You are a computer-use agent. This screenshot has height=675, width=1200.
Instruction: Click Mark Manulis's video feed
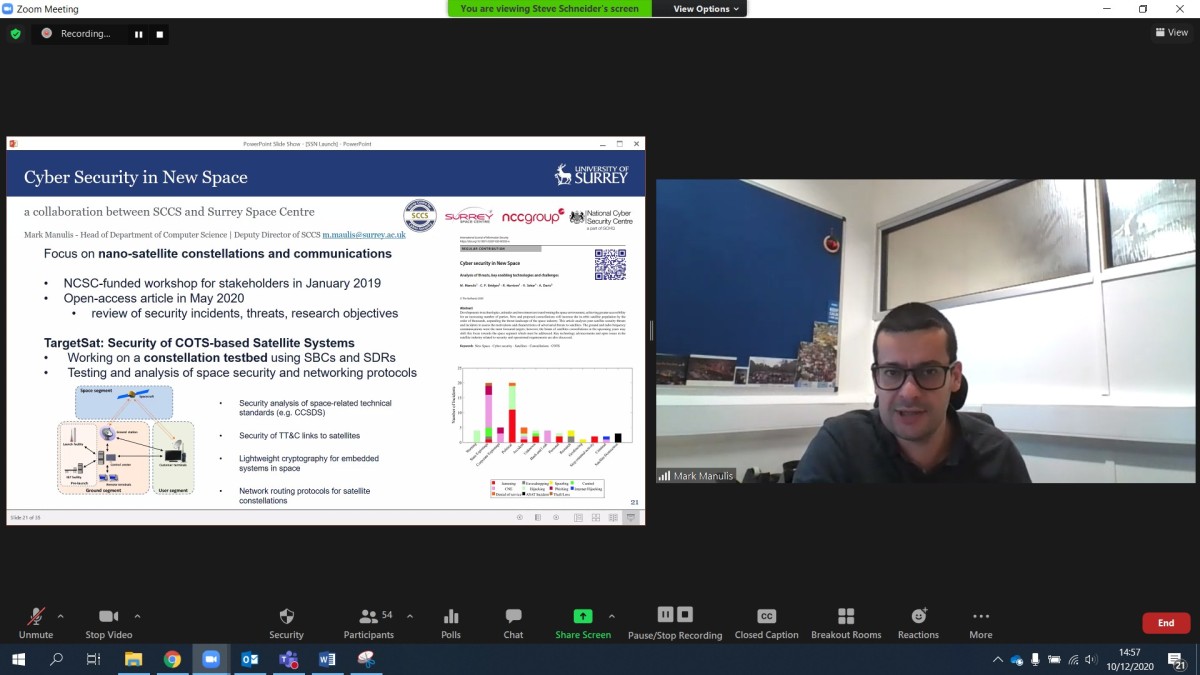click(925, 330)
